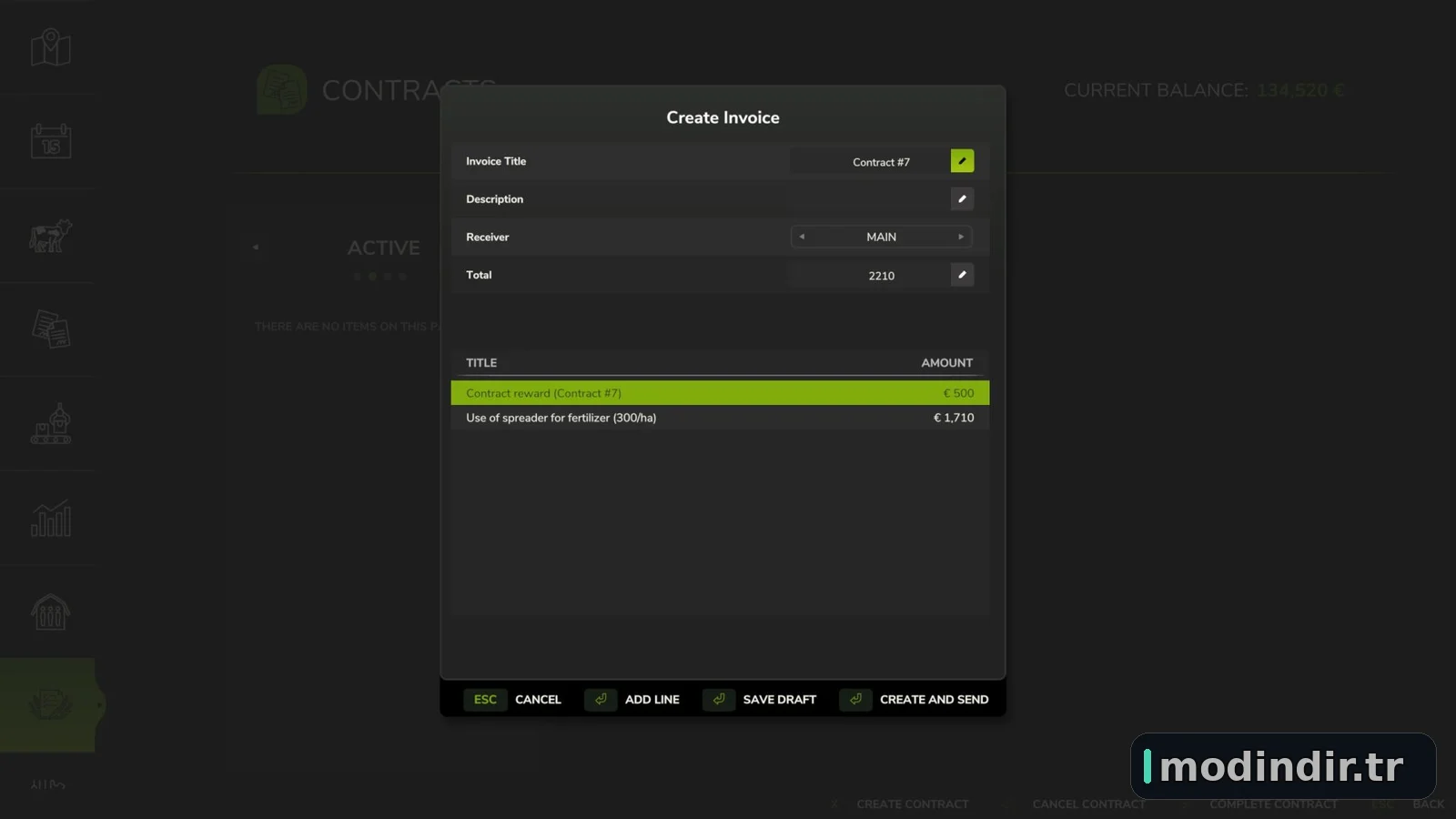
Task: Click the SAVE DRAFT button
Action: pos(779,700)
